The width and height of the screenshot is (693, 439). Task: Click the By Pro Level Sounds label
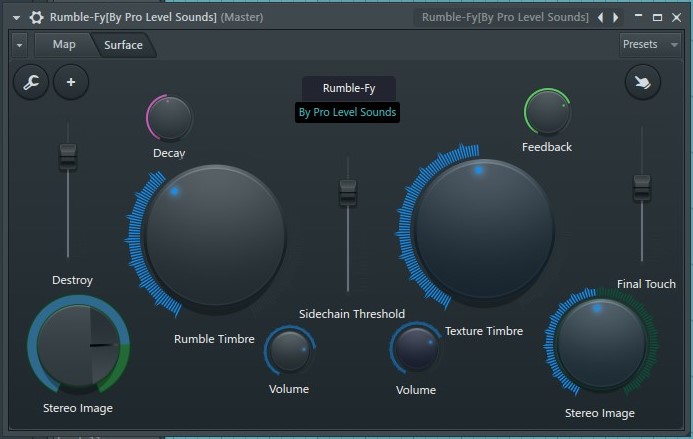(x=347, y=112)
